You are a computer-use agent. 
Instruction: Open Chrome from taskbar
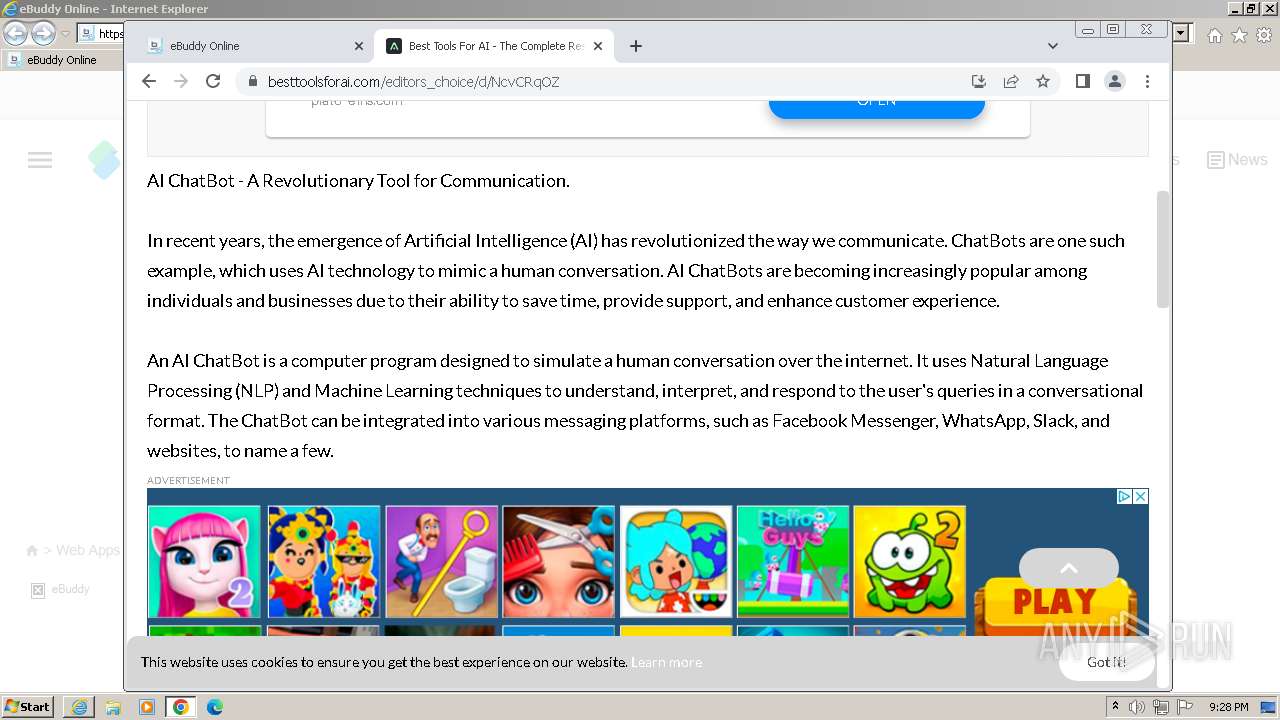181,707
